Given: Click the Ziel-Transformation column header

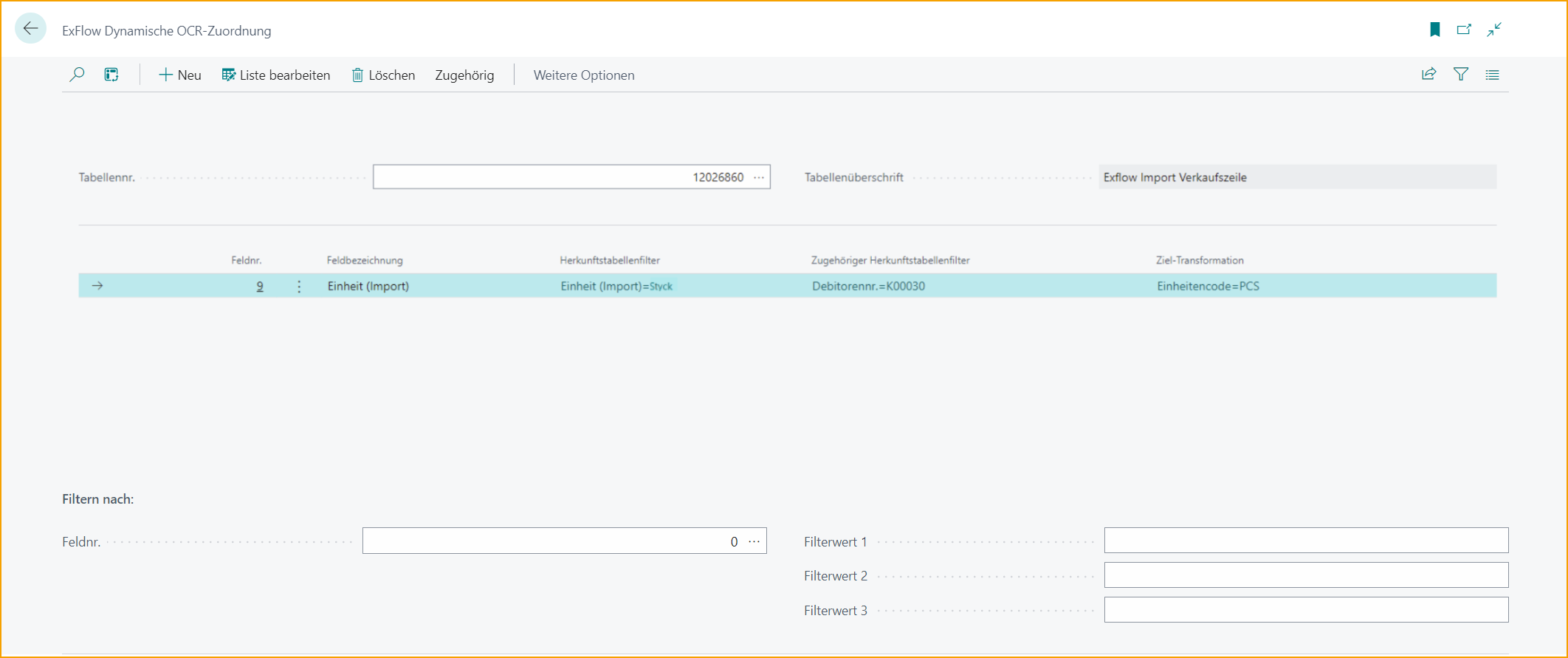Looking at the screenshot, I should (1200, 260).
